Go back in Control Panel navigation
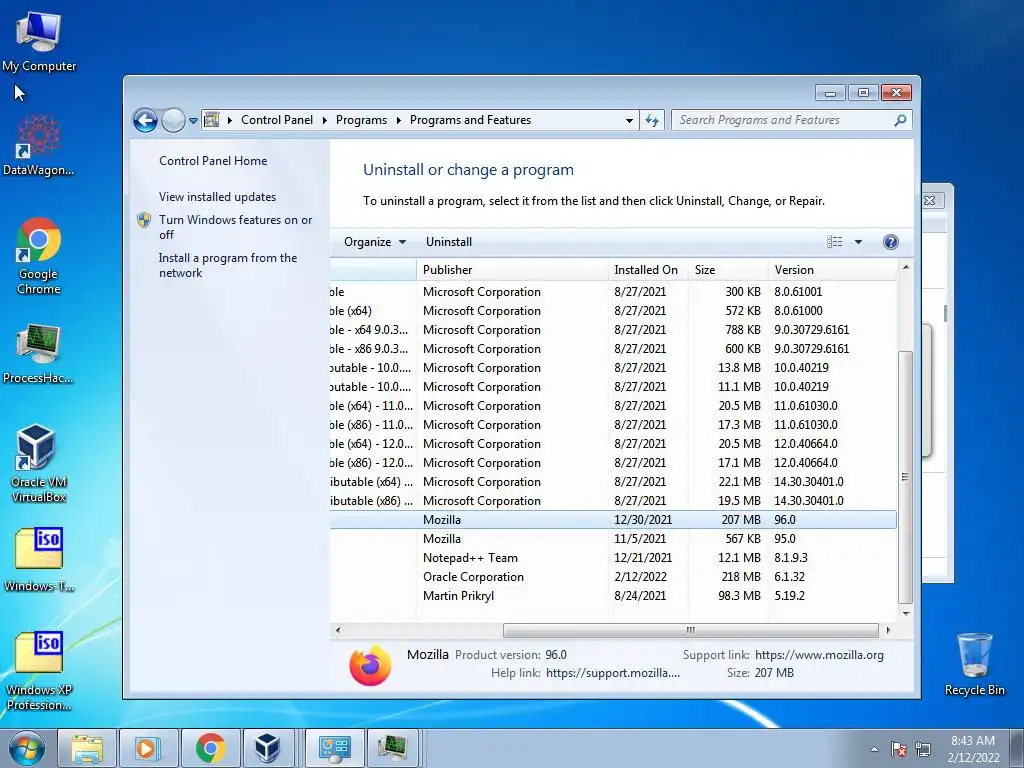The image size is (1024, 768). 145,120
